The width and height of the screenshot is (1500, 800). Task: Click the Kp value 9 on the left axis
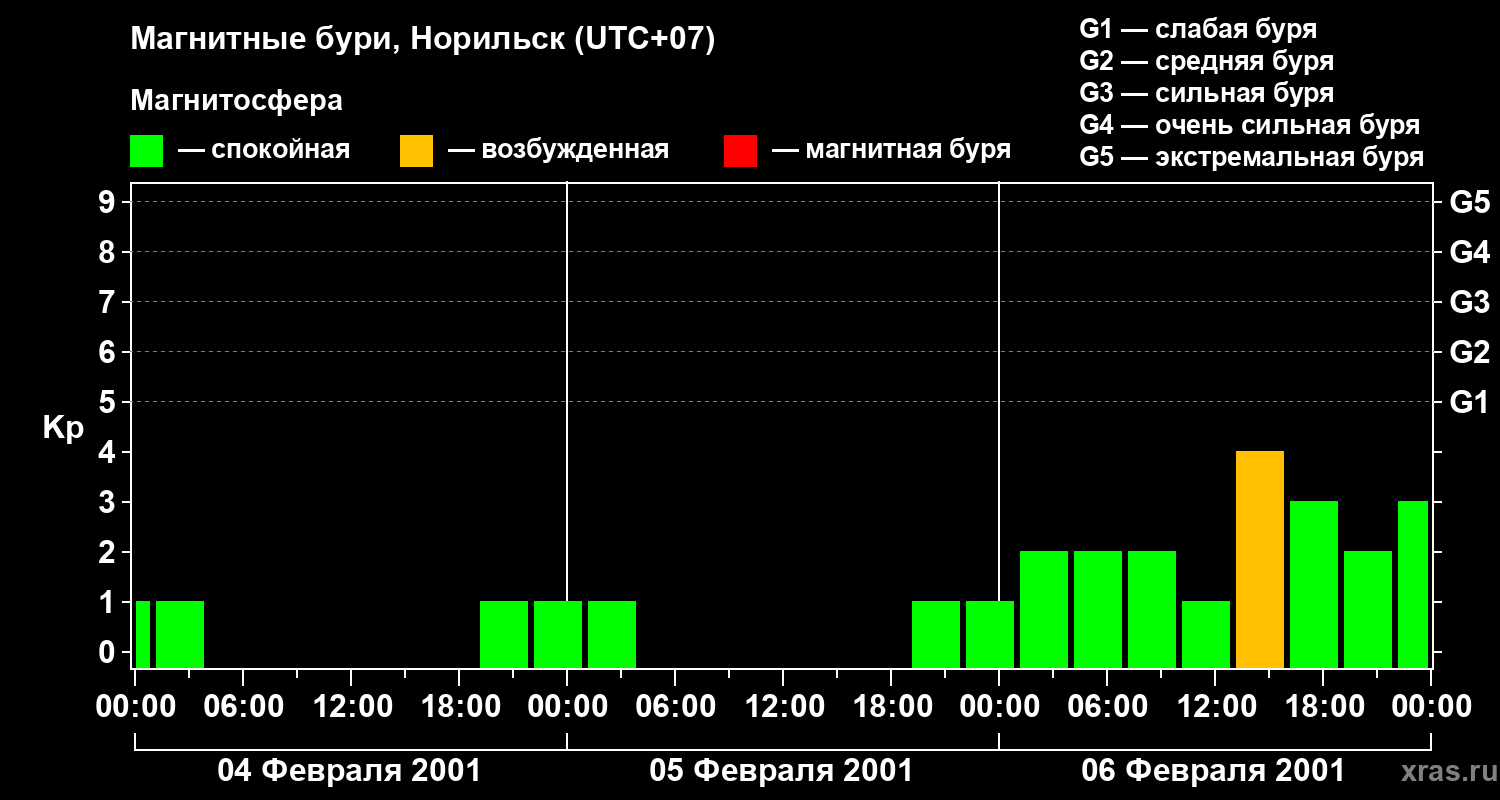[x=109, y=202]
